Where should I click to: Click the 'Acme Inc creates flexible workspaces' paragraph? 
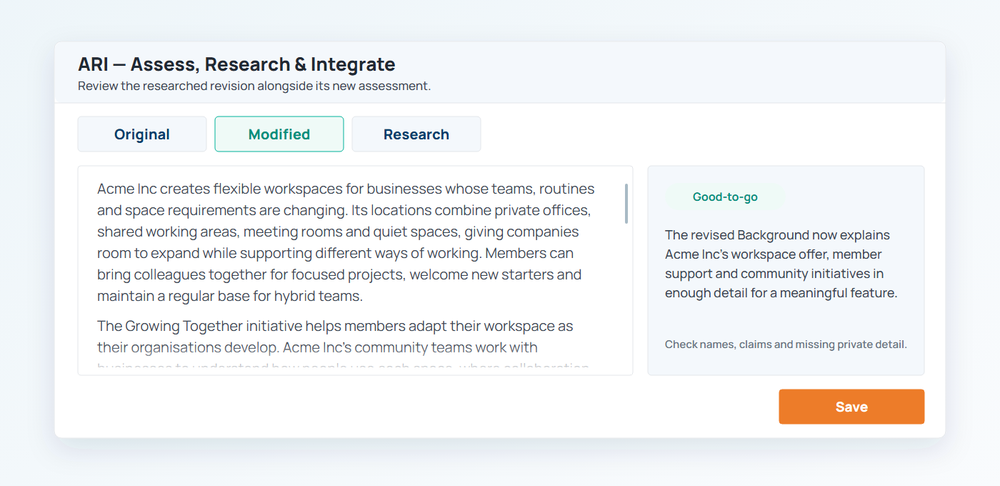point(346,242)
